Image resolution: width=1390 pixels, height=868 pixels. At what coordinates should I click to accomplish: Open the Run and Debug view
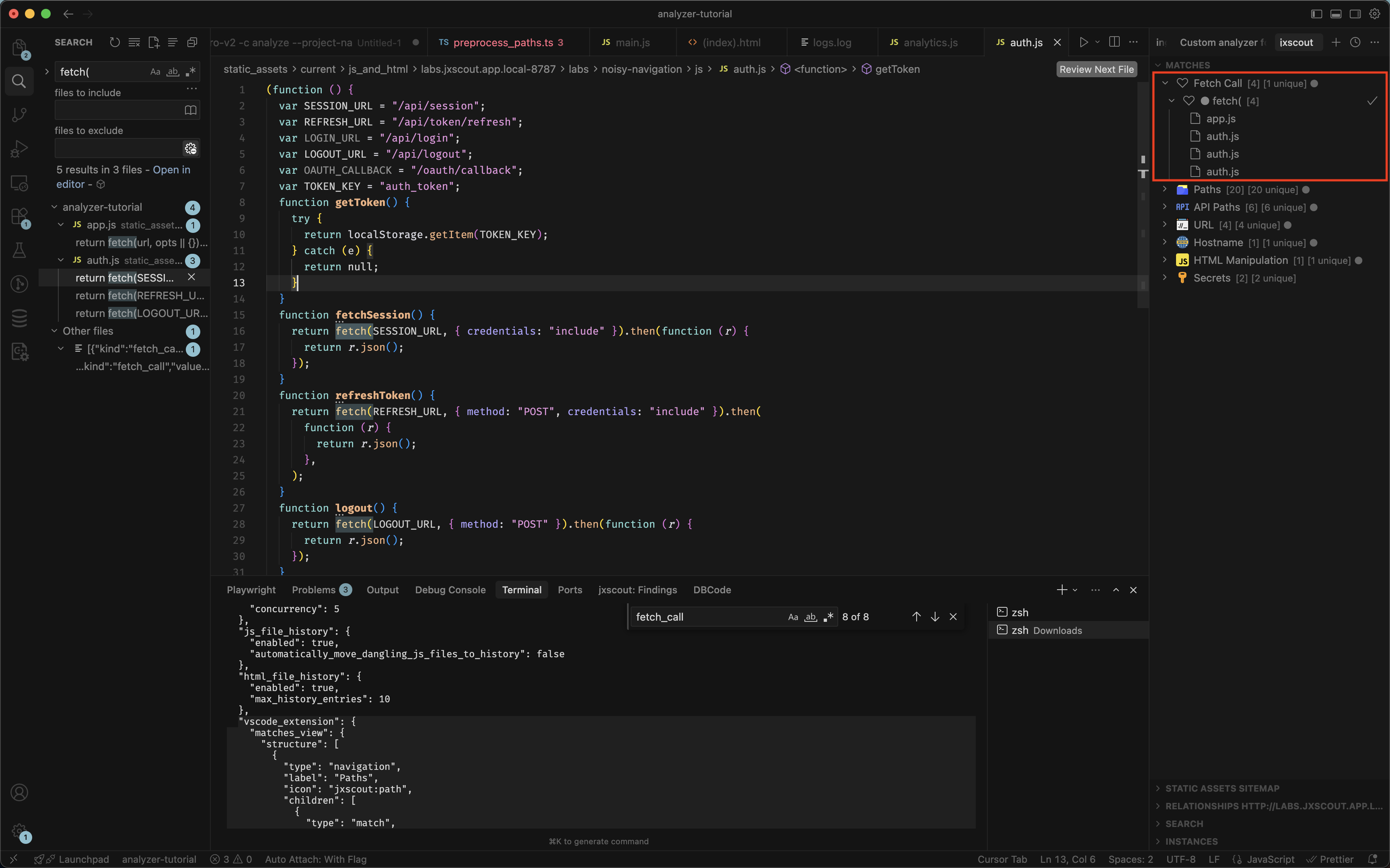(19, 149)
